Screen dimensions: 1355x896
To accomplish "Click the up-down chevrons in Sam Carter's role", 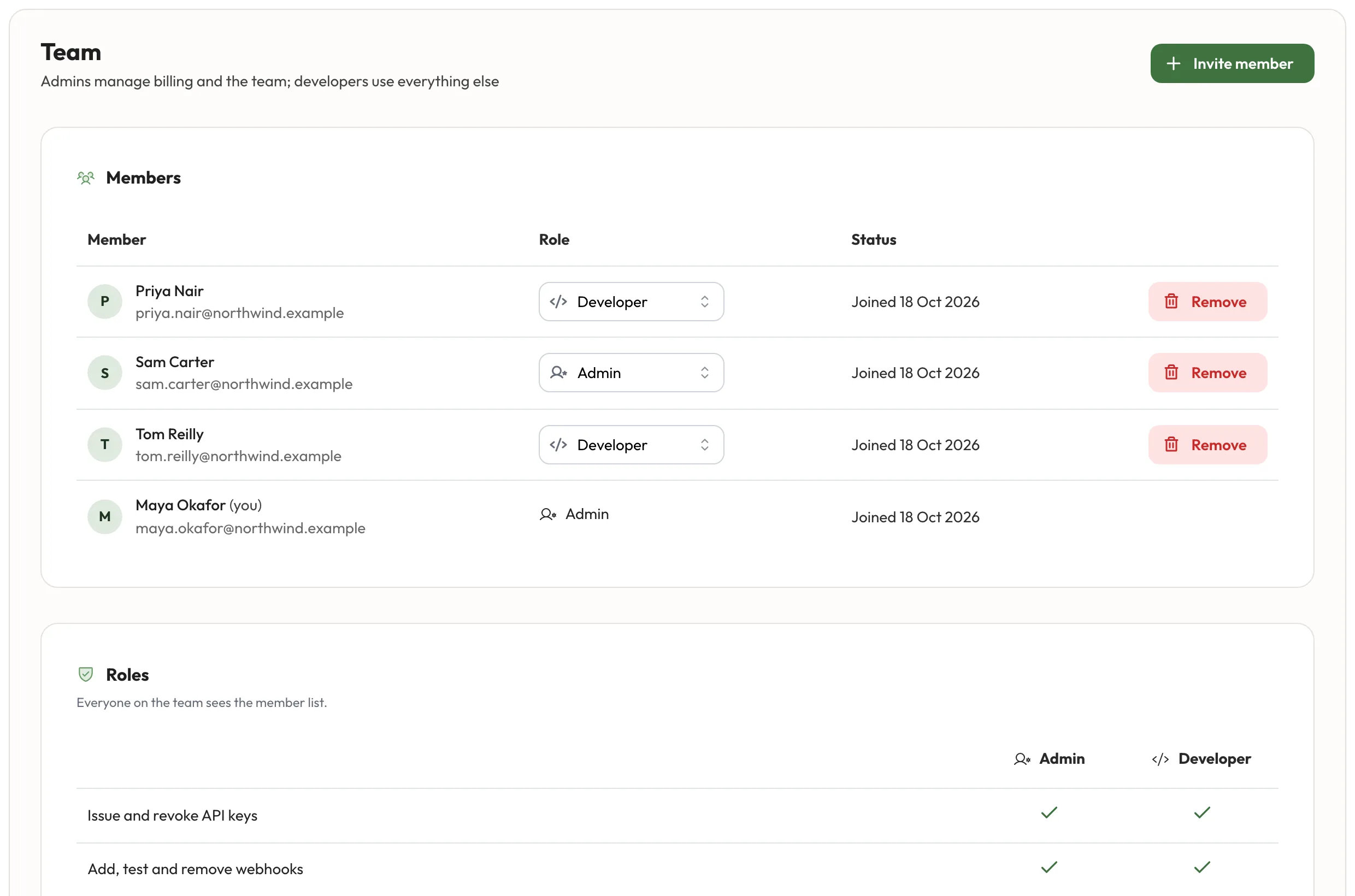I will [705, 373].
